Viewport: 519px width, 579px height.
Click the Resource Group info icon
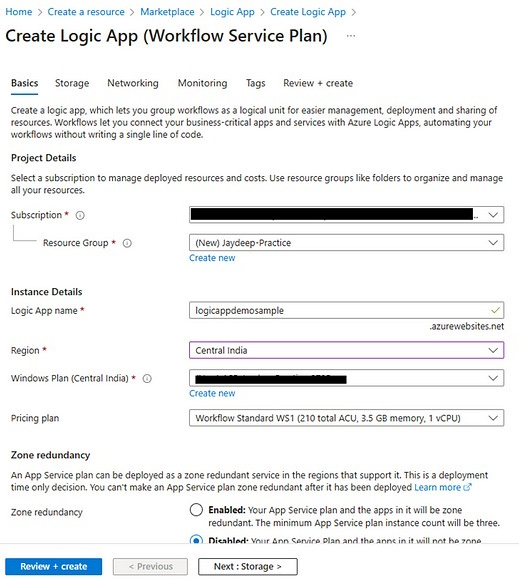tap(127, 243)
